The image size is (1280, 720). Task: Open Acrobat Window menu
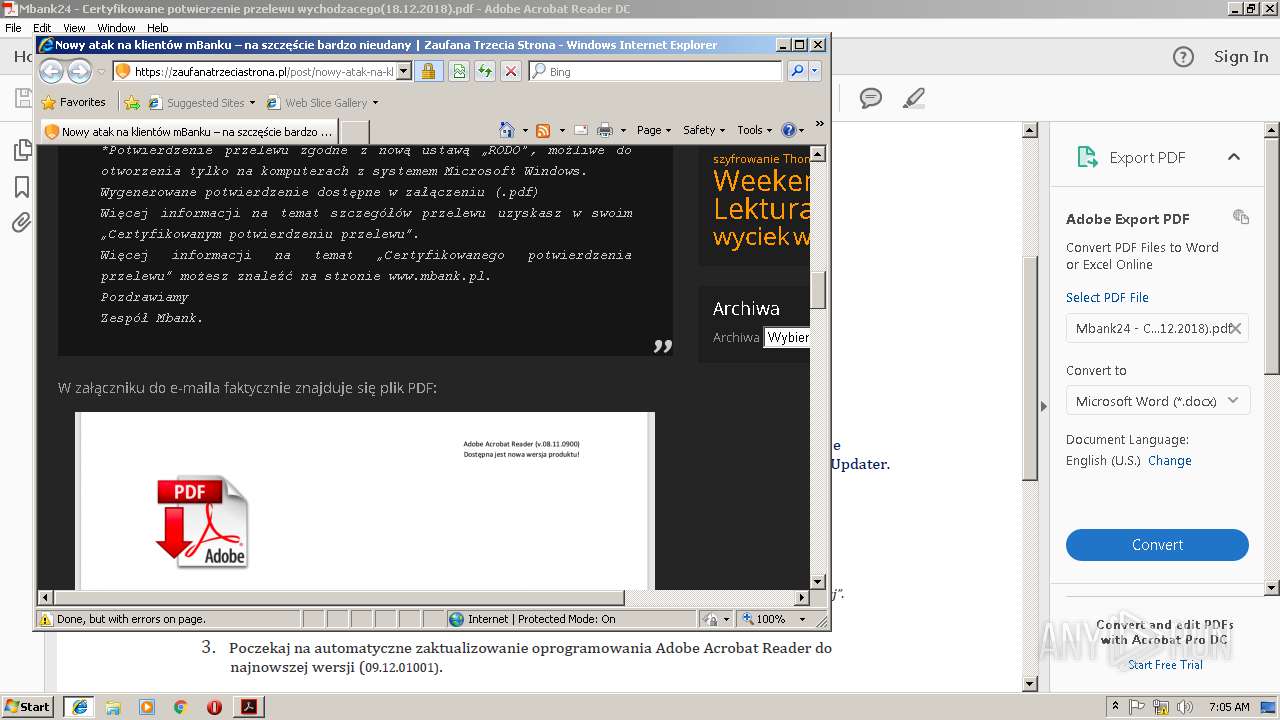[x=116, y=28]
